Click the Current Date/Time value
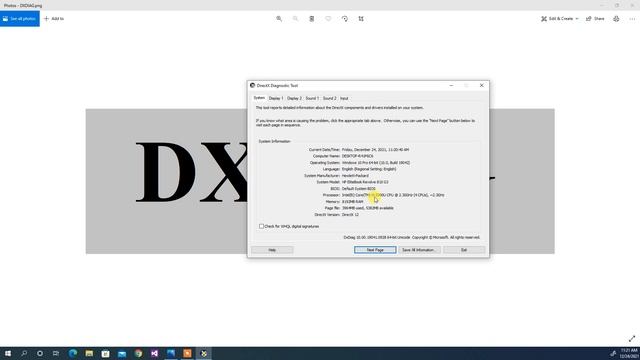Screen dimensions: 640x360 tap(376, 150)
